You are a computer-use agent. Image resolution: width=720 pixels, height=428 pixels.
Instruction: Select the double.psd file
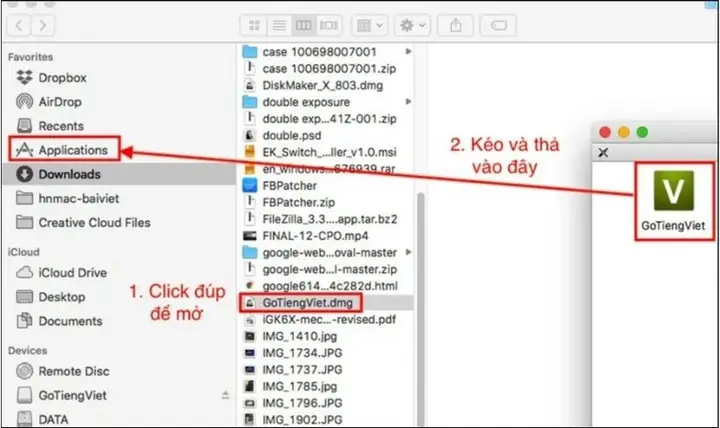[x=291, y=135]
